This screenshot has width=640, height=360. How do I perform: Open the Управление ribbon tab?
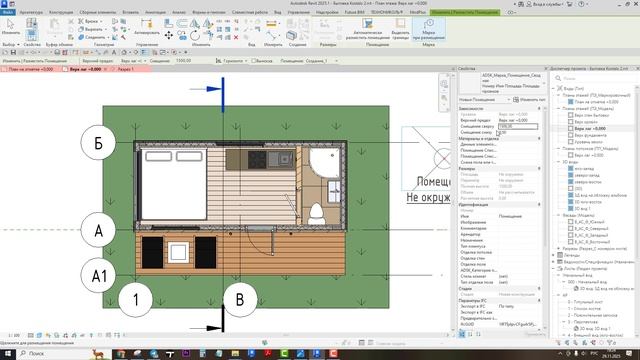298,12
